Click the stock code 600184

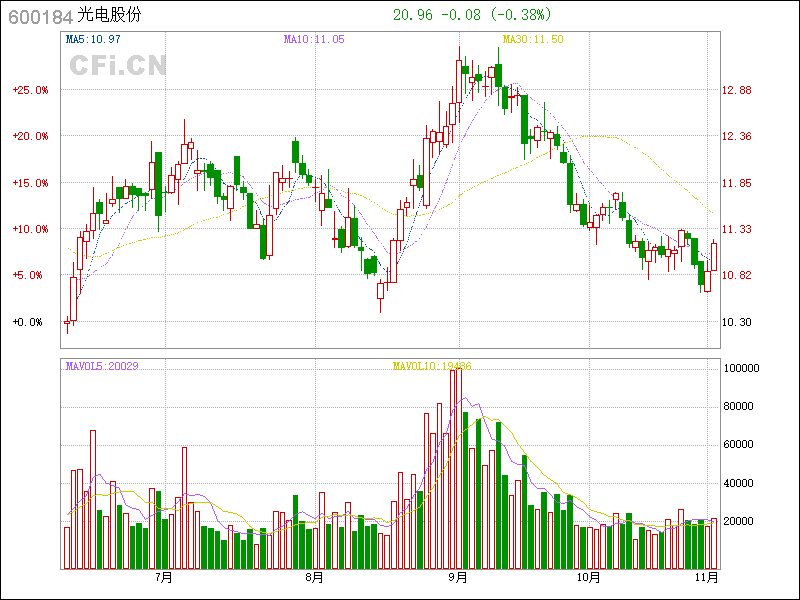(x=39, y=16)
